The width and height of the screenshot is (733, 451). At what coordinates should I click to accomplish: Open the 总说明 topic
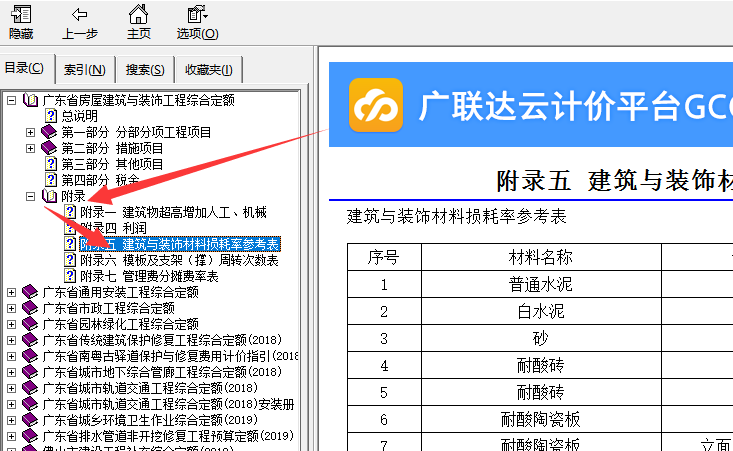click(x=79, y=116)
